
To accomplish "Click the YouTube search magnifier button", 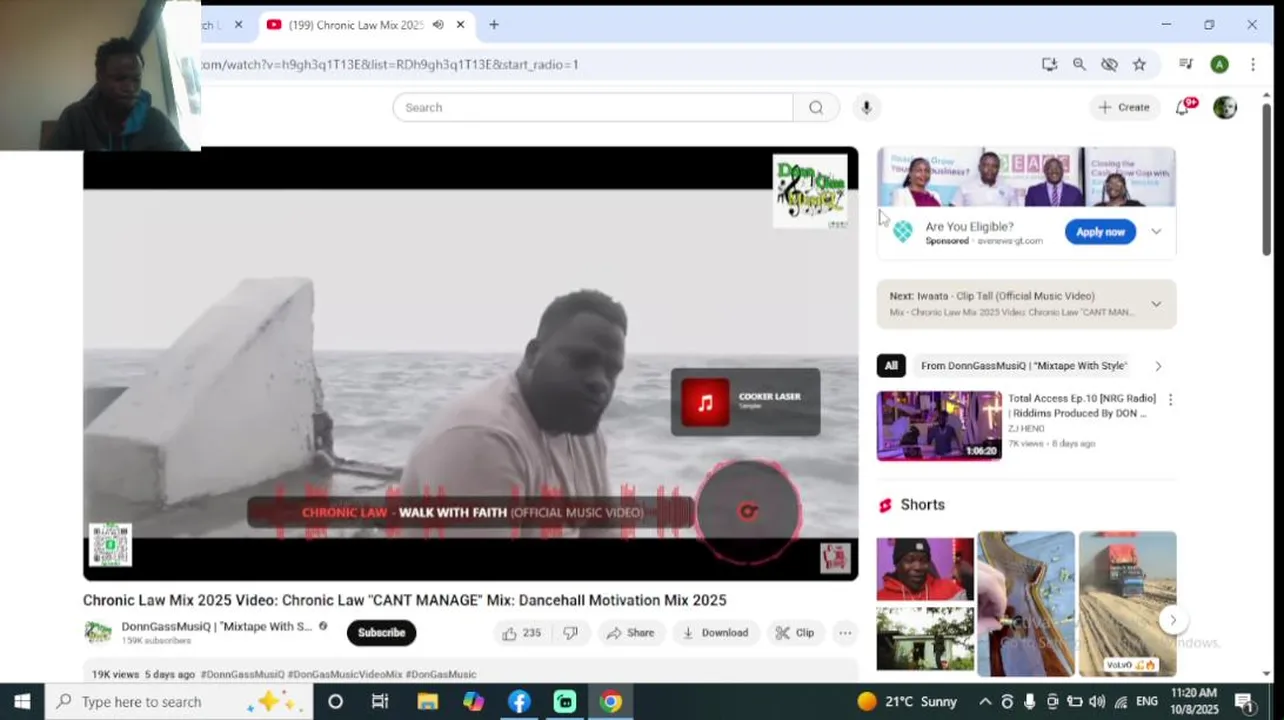I will 816,107.
